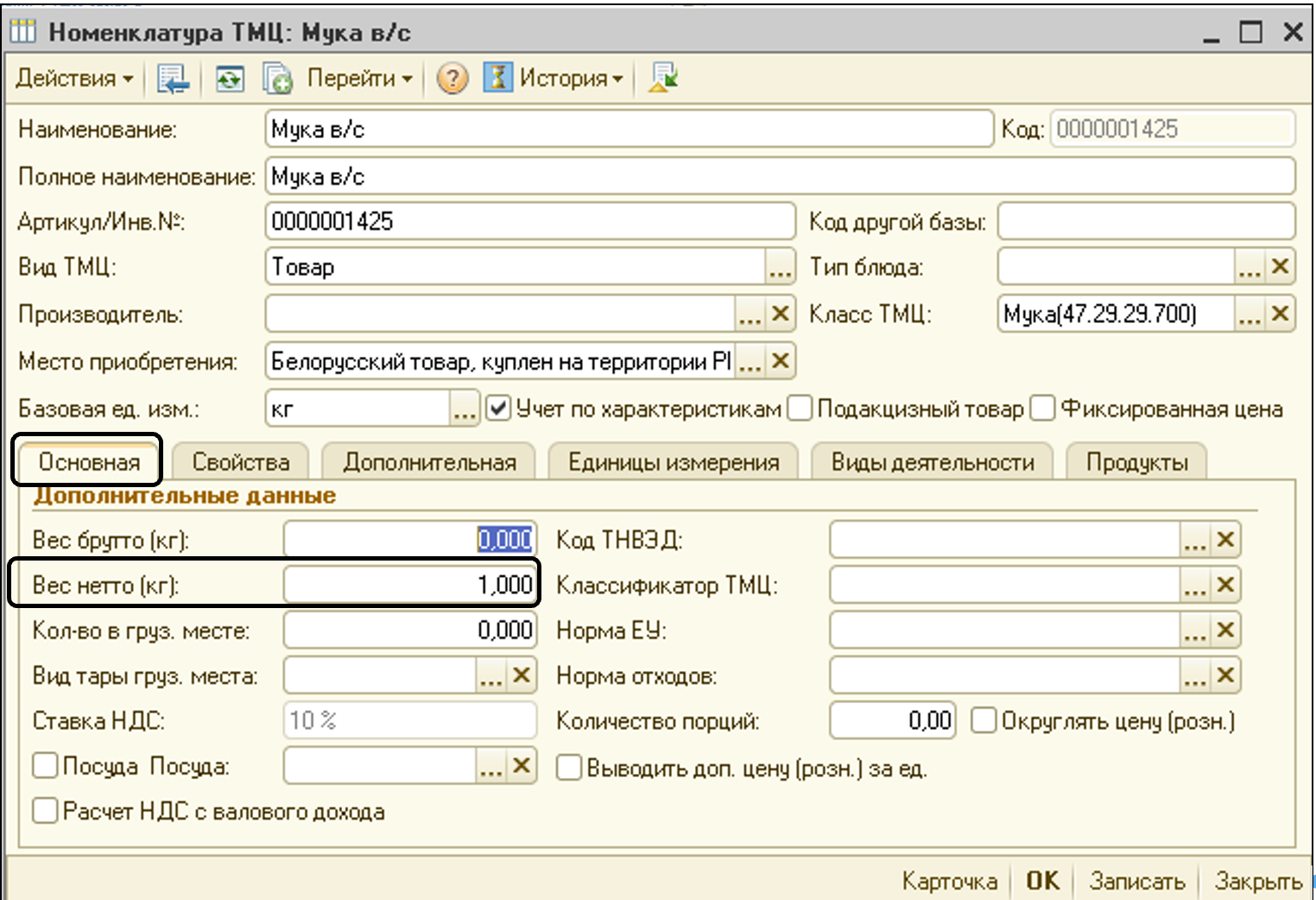The width and height of the screenshot is (1316, 900).
Task: Clear the Норма отходов field
Action: coord(1224,675)
